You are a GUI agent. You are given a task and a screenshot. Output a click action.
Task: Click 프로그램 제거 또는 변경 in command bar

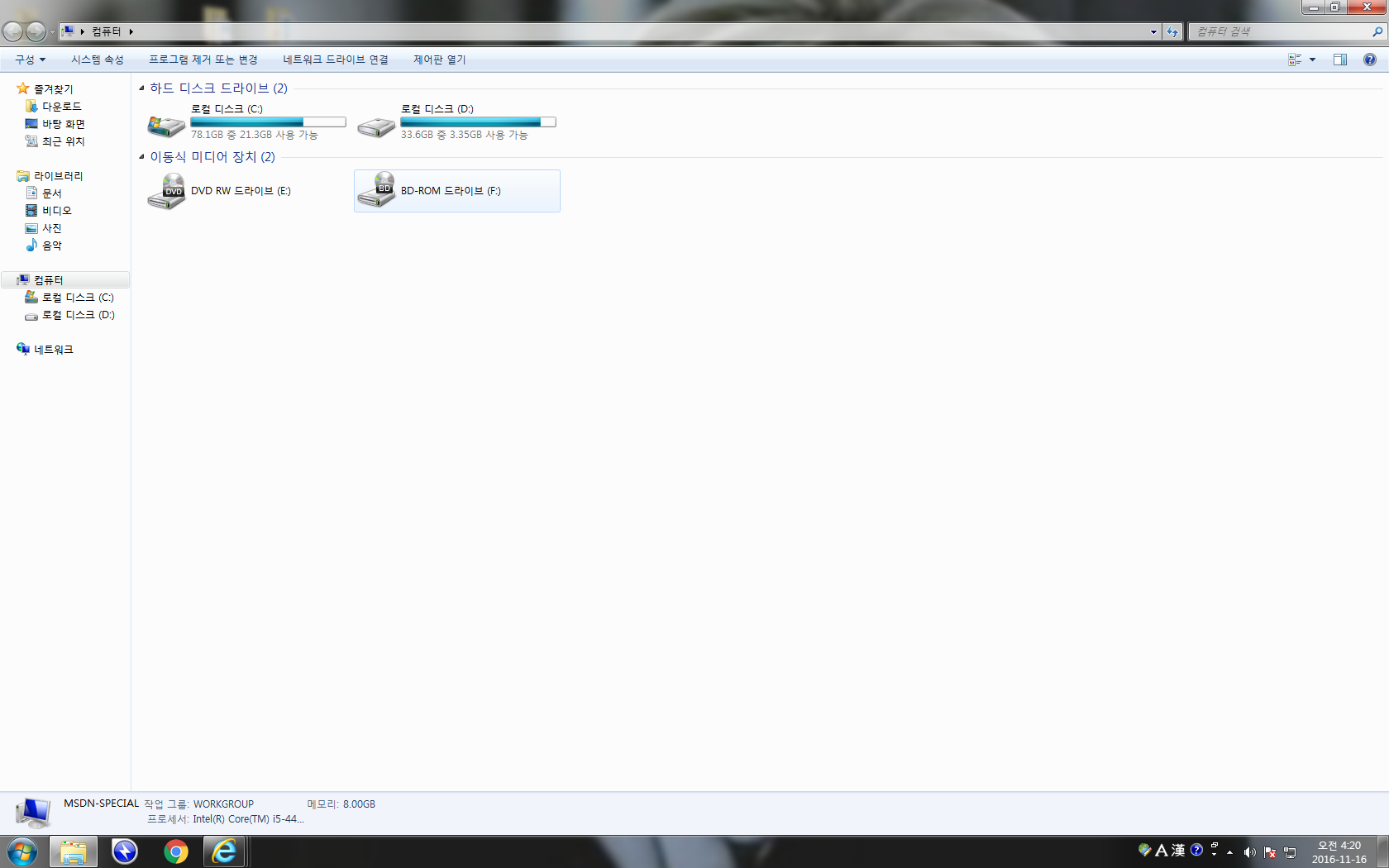pyautogui.click(x=203, y=60)
